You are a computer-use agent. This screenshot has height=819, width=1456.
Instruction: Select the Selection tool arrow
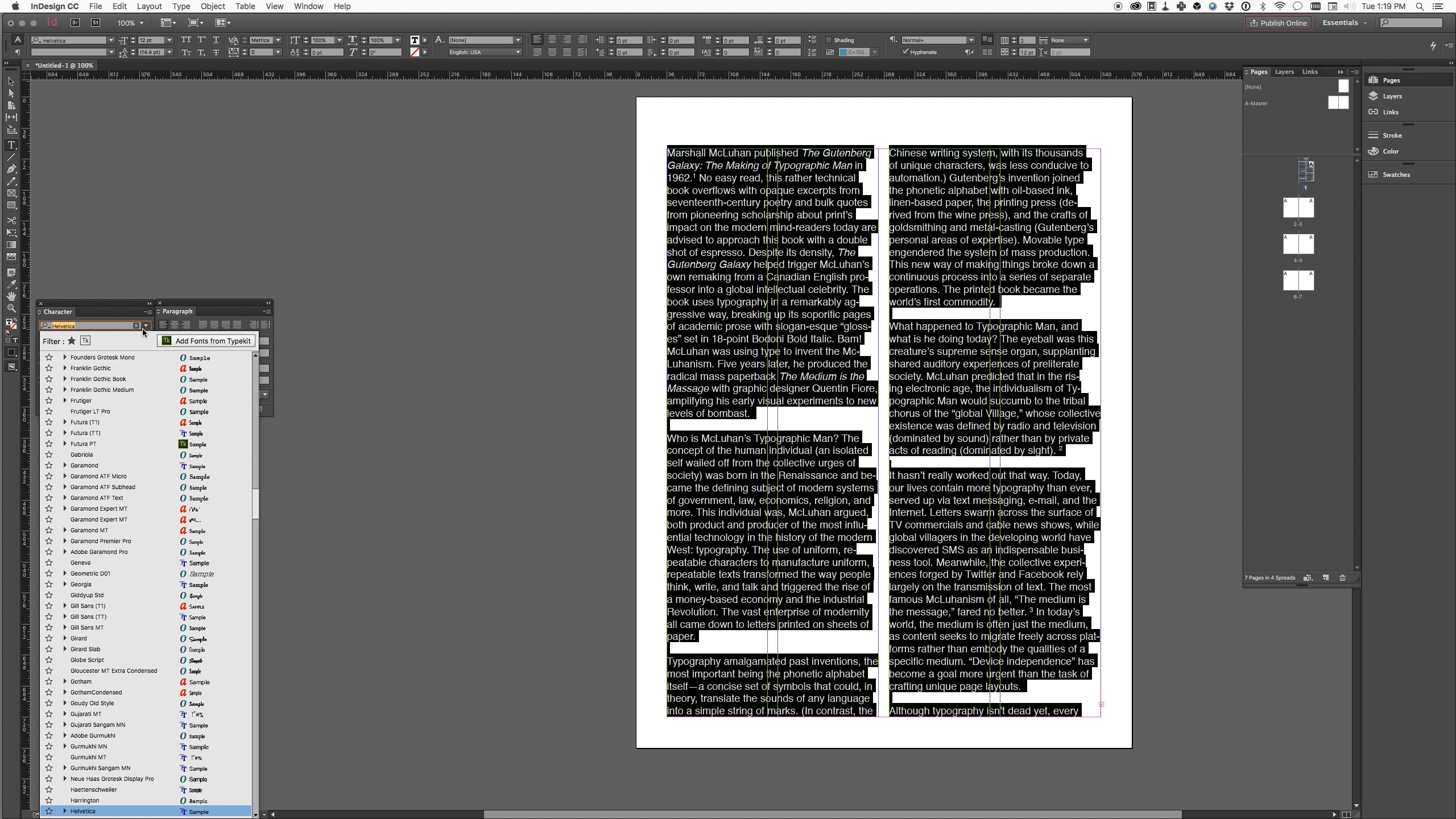[11, 82]
